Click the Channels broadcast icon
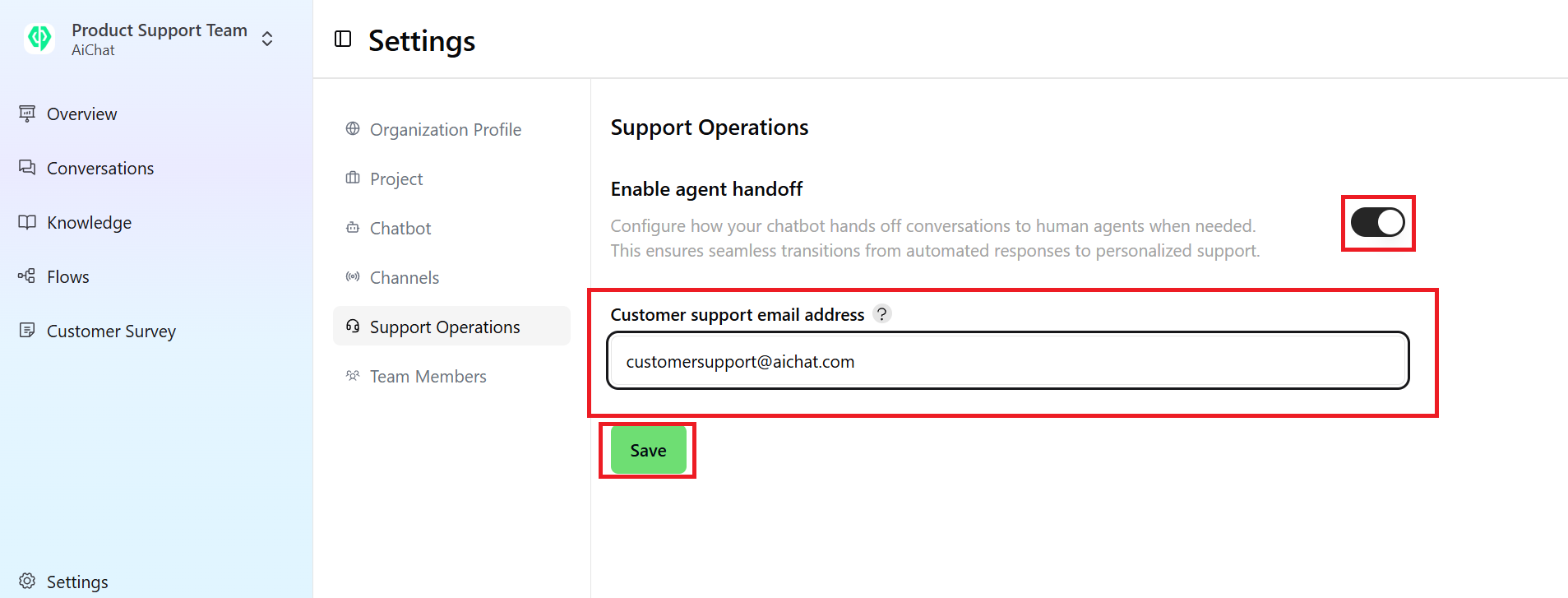This screenshot has width=1568, height=598. (353, 277)
